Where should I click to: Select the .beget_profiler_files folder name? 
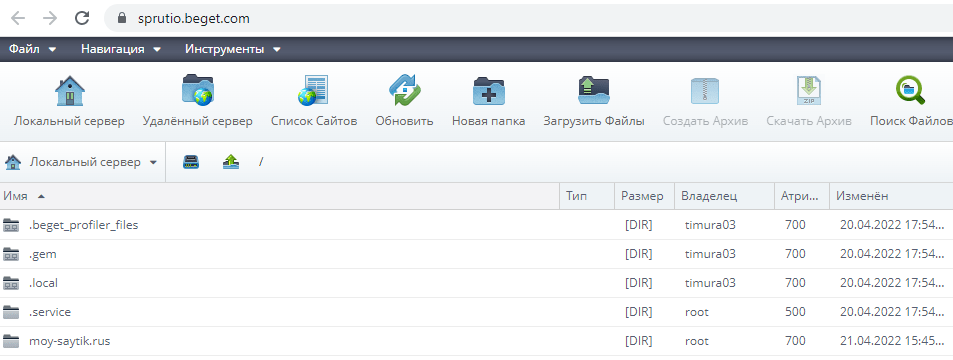[84, 225]
